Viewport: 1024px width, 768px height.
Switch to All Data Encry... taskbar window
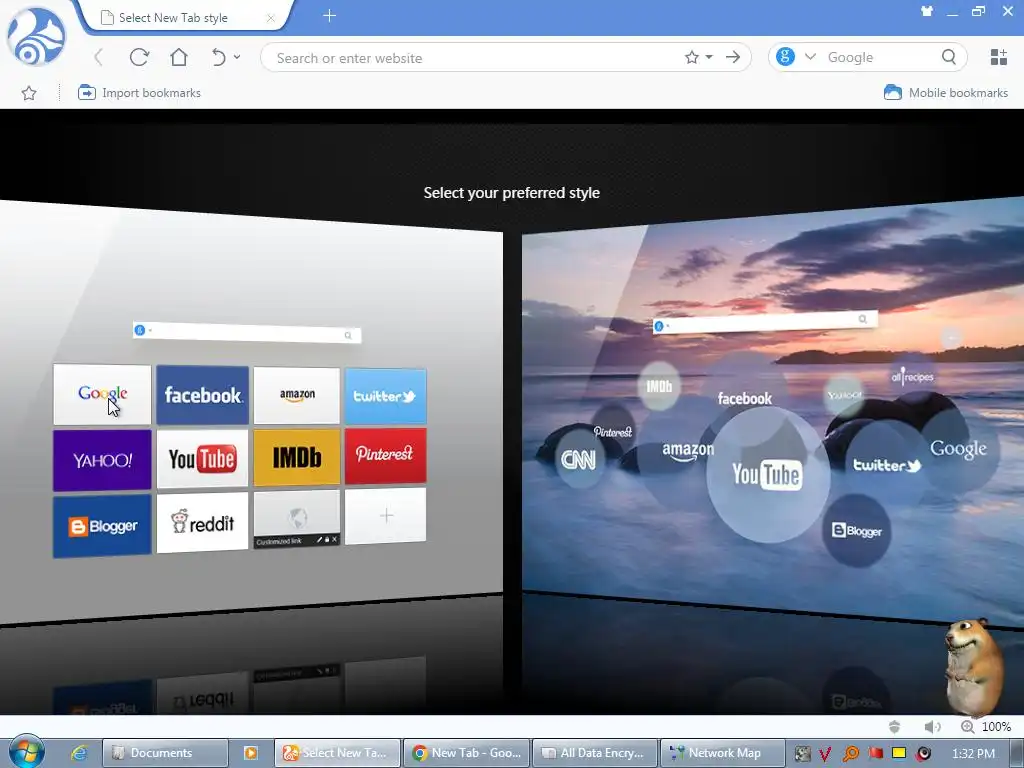(x=595, y=753)
